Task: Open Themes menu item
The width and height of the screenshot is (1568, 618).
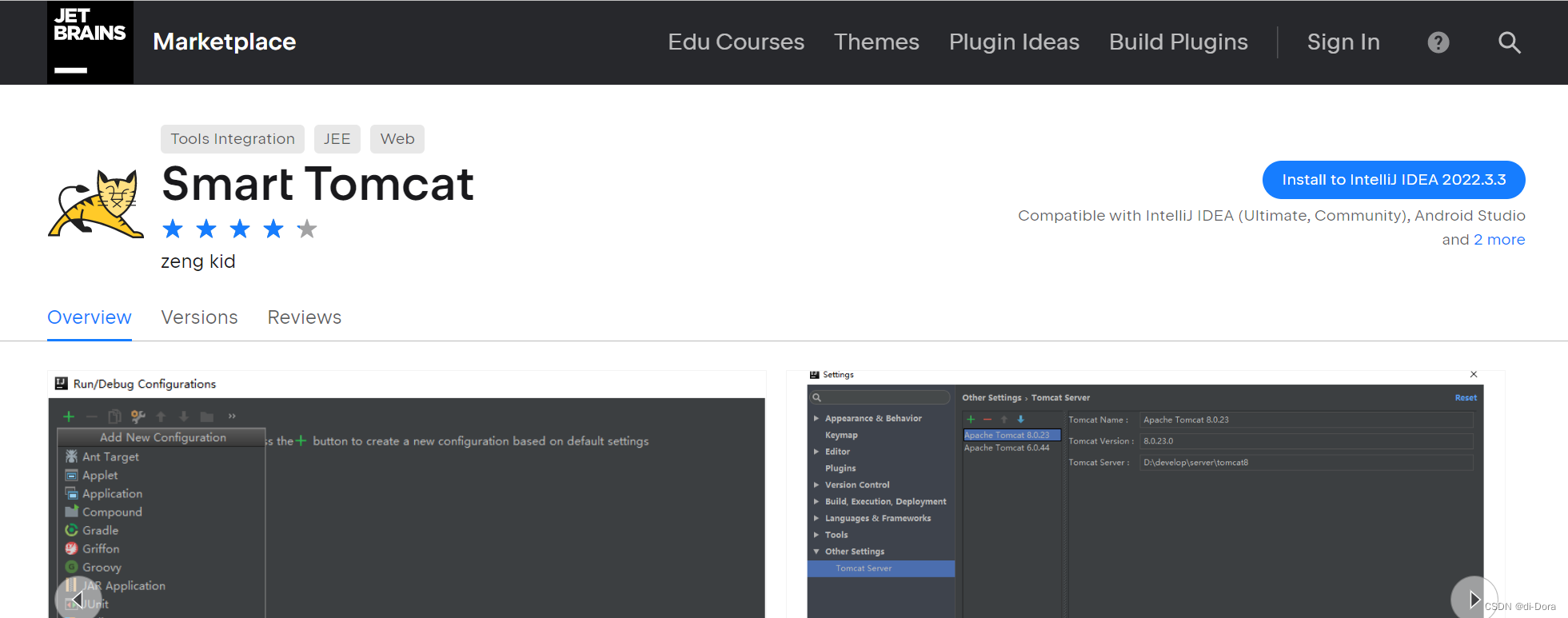Action: pyautogui.click(x=876, y=42)
